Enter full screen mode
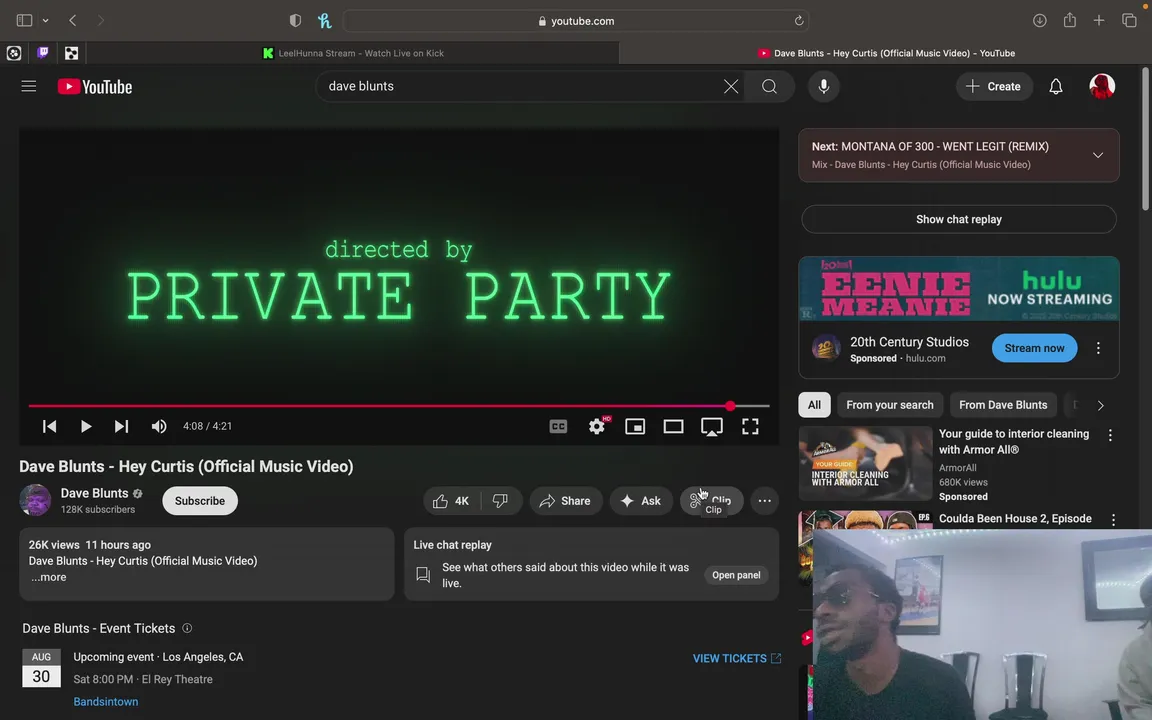Viewport: 1152px width, 720px height. [750, 426]
